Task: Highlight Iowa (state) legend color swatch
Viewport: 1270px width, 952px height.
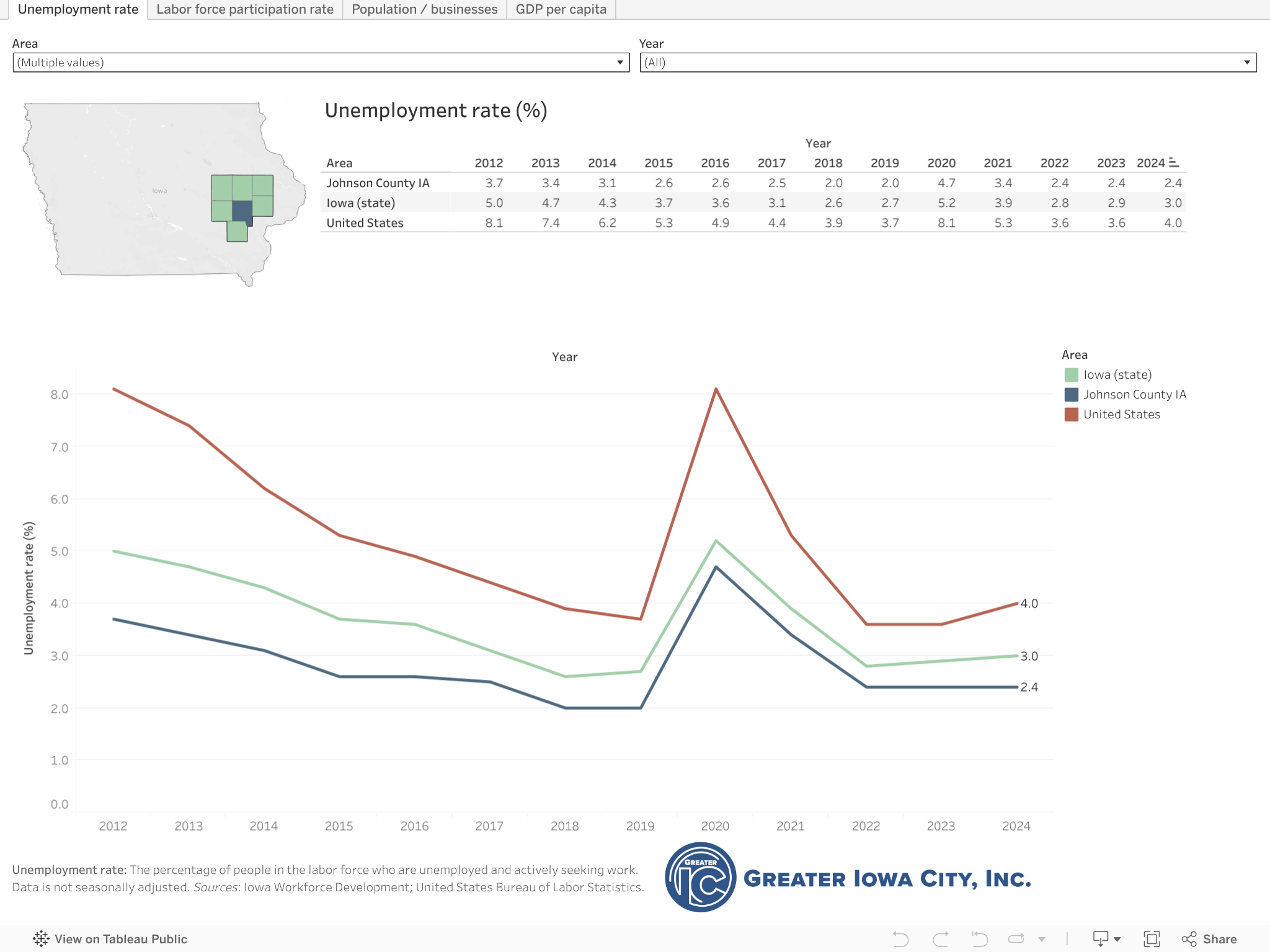Action: pos(1072,375)
